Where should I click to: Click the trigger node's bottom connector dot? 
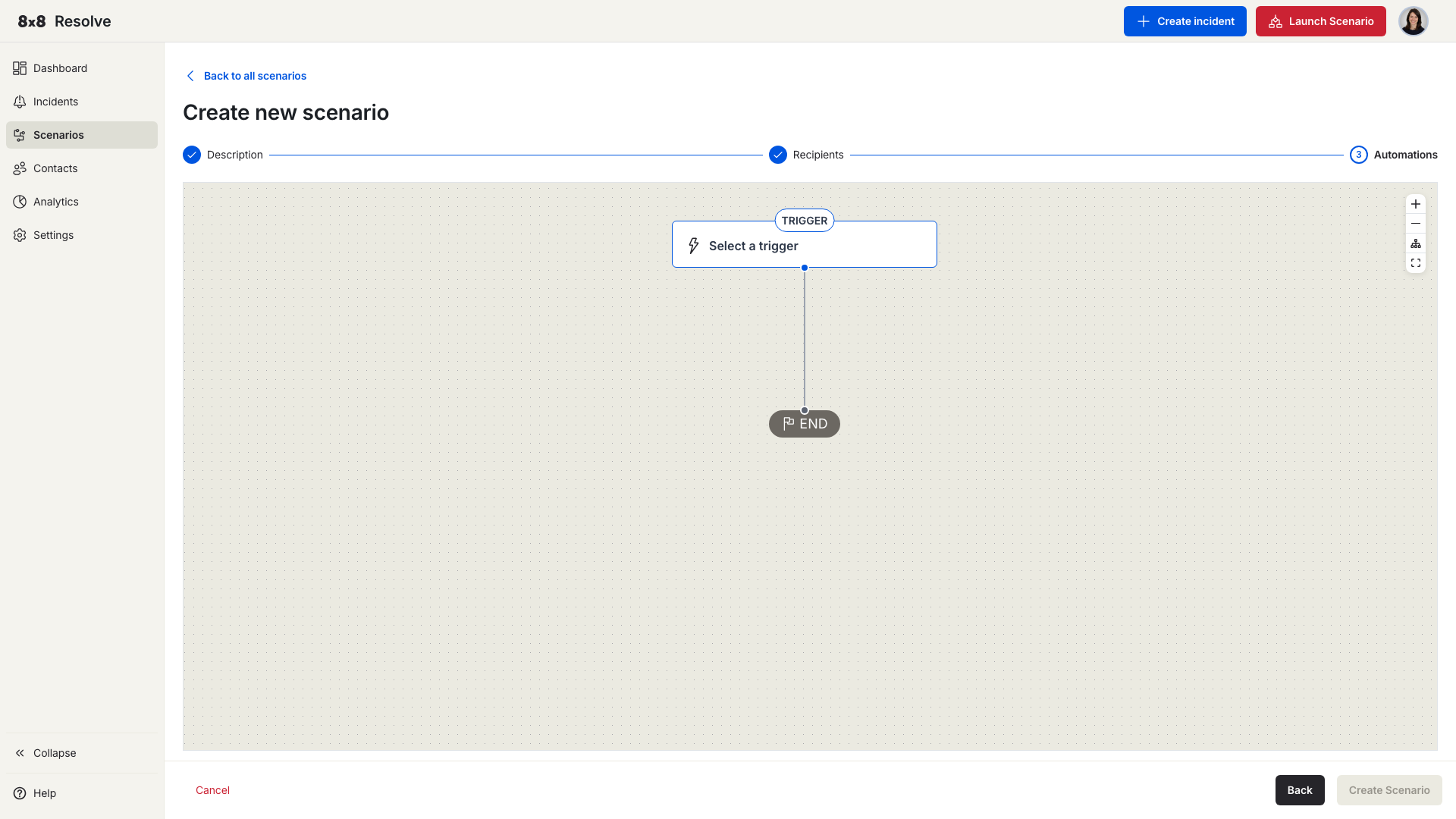tap(805, 268)
